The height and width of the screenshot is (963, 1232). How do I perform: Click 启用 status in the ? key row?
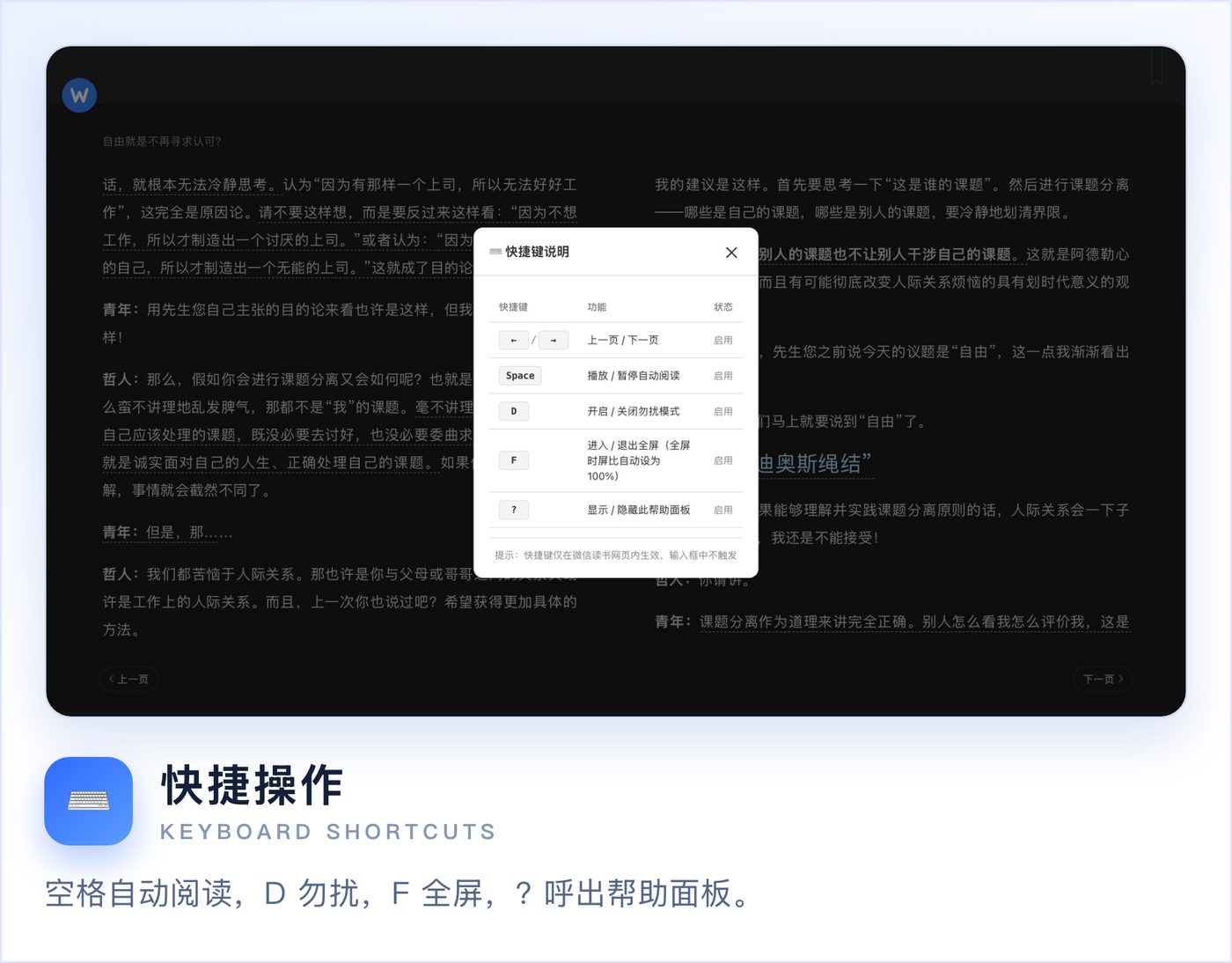pos(723,510)
